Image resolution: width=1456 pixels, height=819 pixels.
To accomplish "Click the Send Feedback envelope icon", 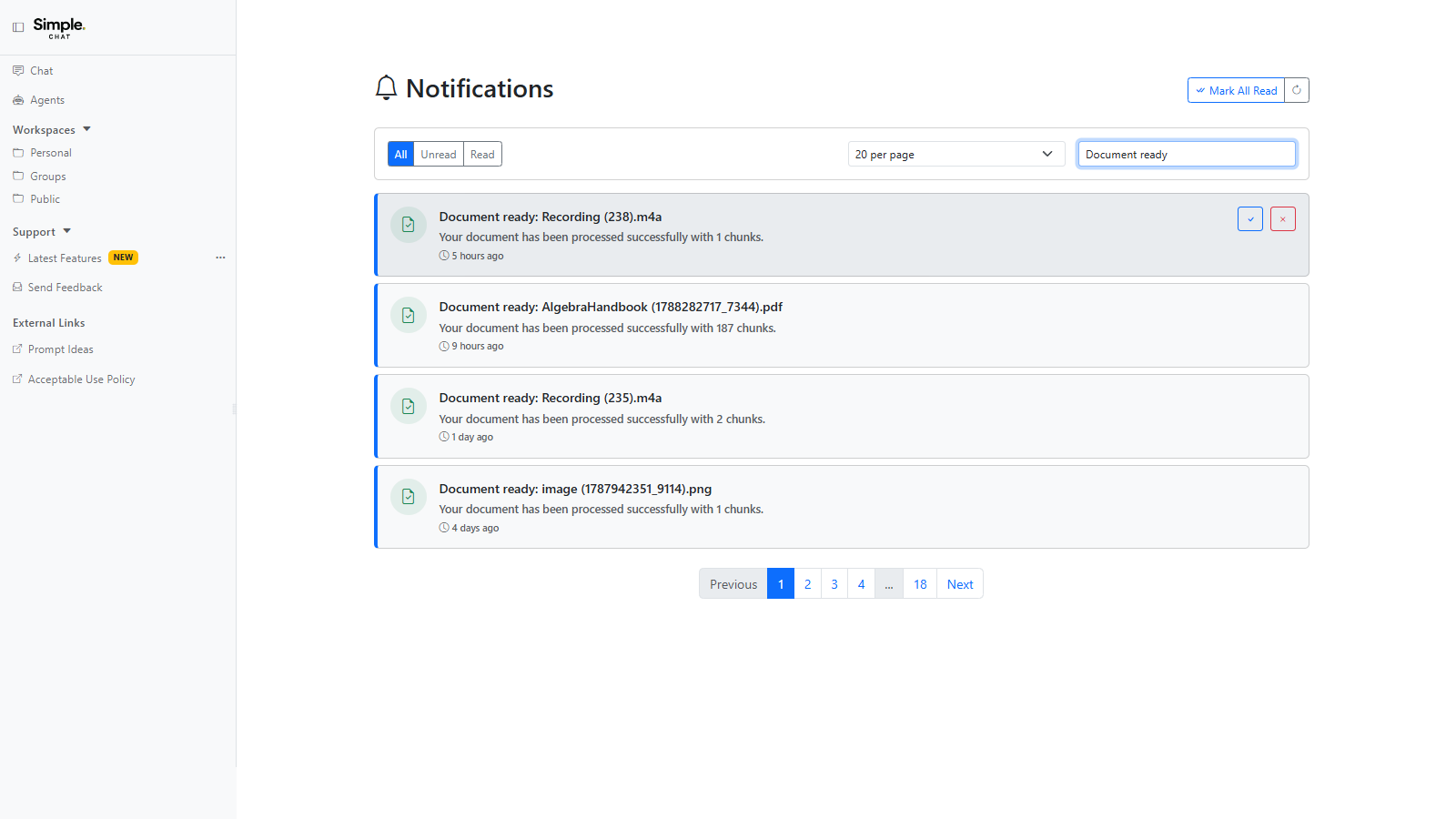I will 17,287.
